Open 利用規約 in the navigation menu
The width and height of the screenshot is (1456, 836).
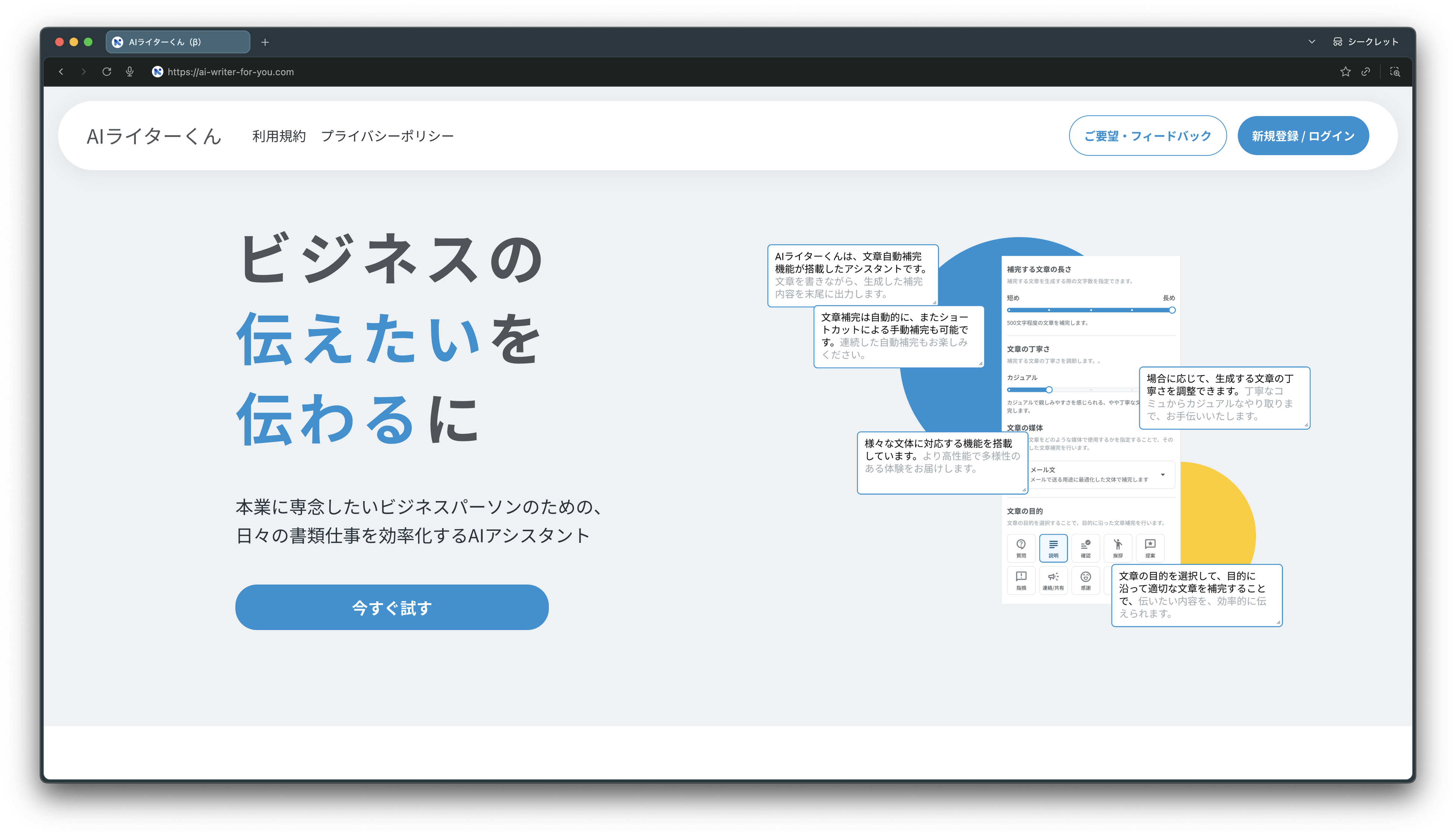[279, 136]
